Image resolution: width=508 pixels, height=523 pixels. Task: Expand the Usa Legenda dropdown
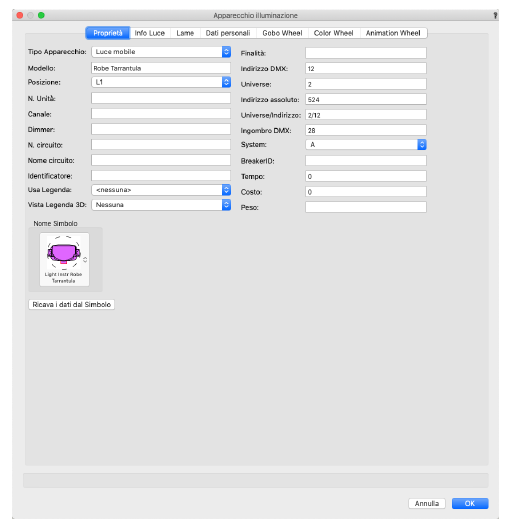161,190
